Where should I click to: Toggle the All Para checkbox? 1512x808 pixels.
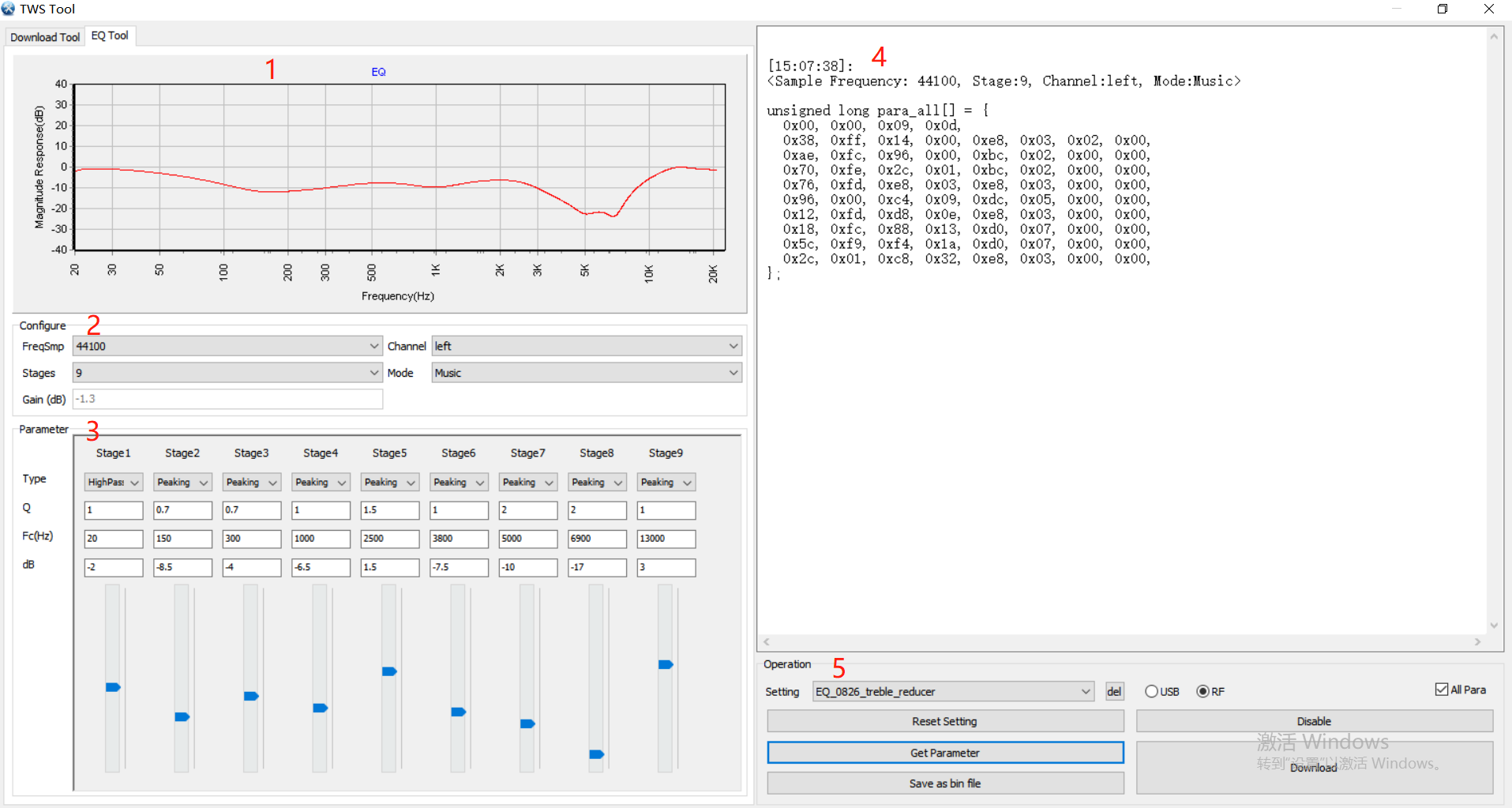coord(1442,690)
